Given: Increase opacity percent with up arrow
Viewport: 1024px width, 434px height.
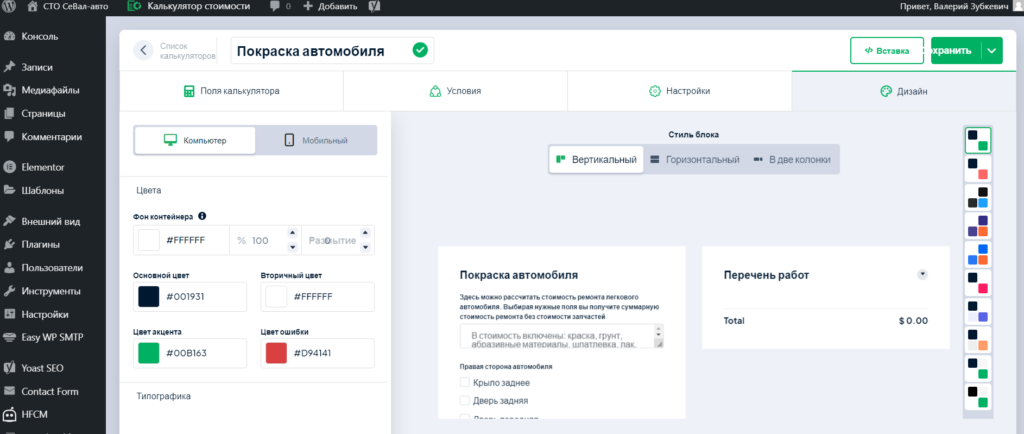Looking at the screenshot, I should click(292, 233).
